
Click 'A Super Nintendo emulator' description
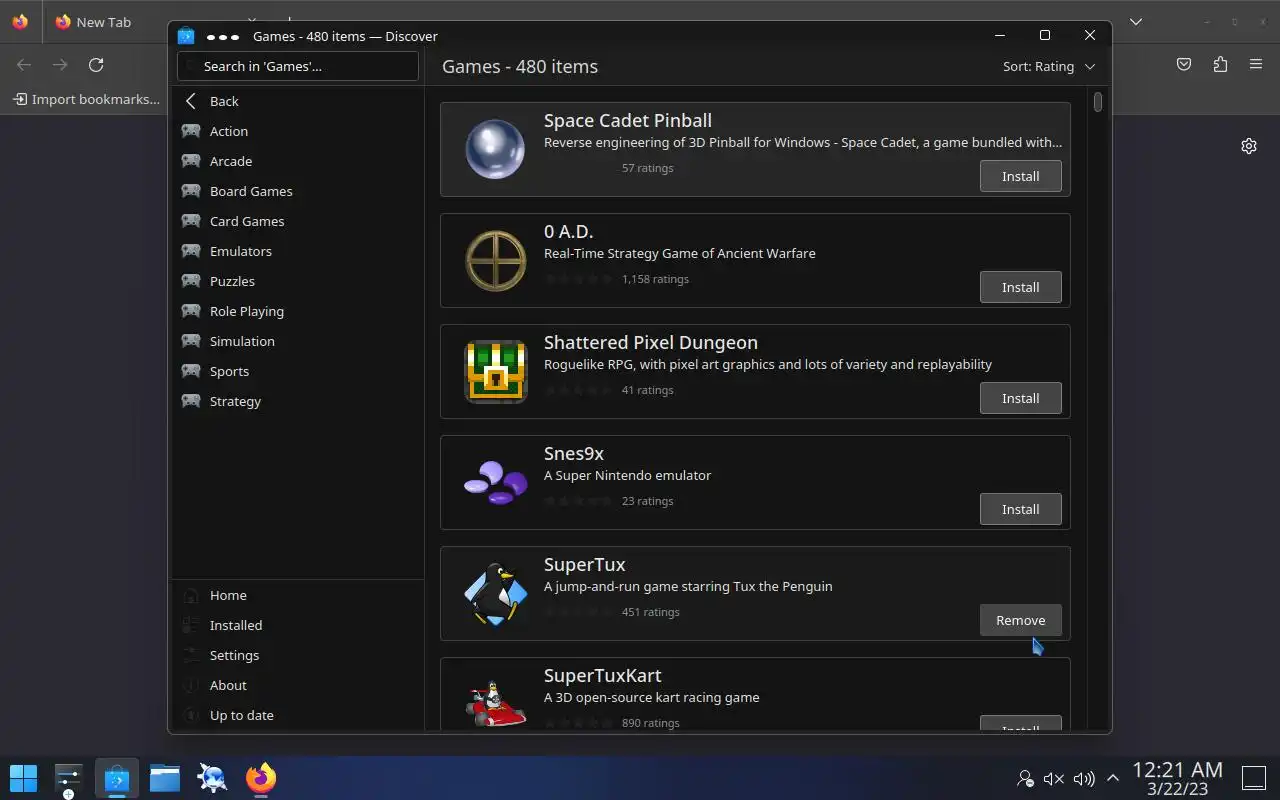[x=628, y=475]
